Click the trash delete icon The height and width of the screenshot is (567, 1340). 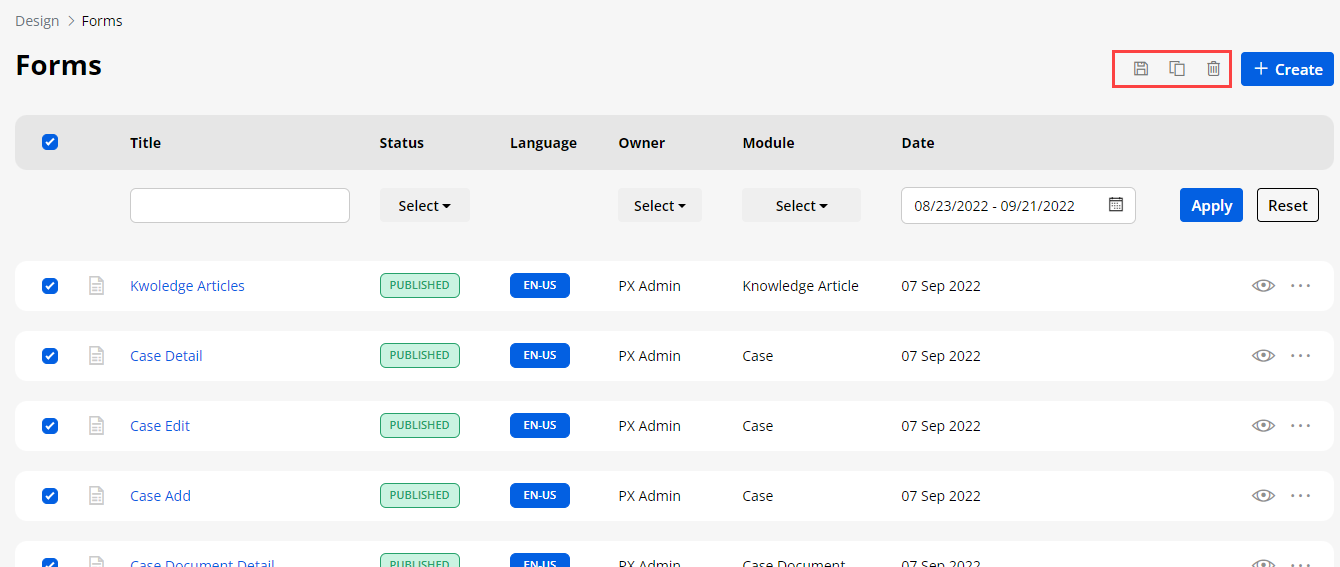(1213, 69)
